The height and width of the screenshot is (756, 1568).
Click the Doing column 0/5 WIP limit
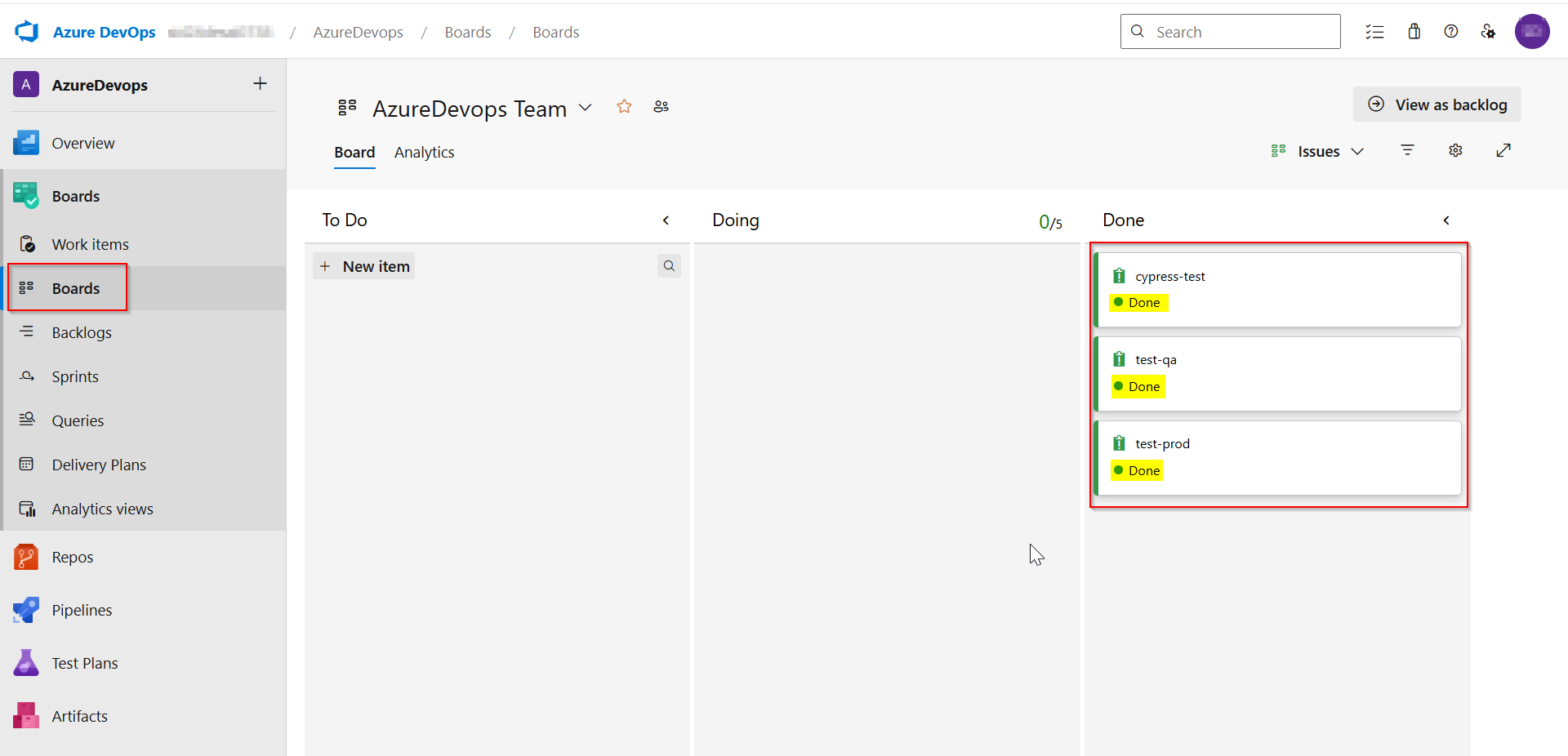1050,222
